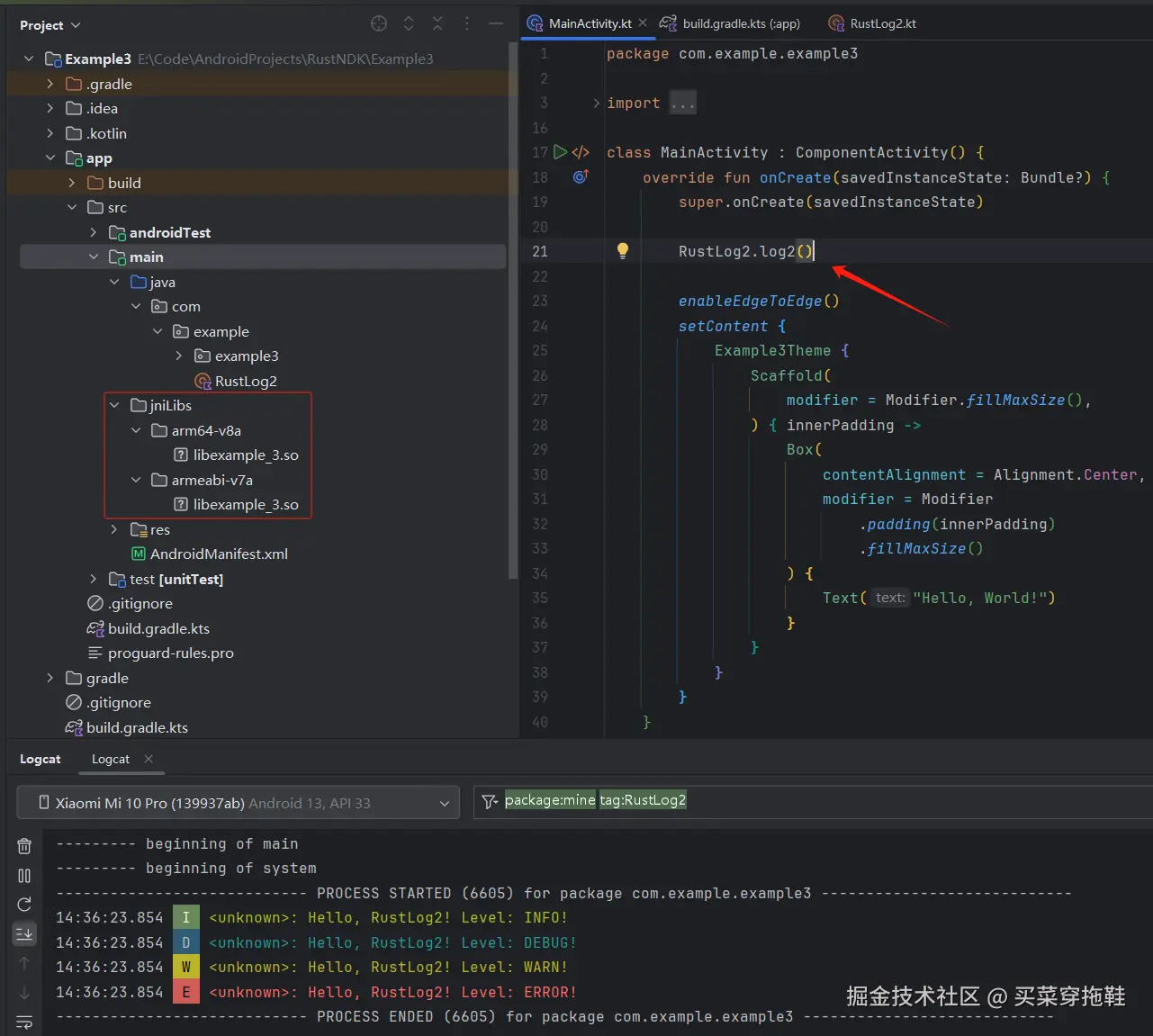The height and width of the screenshot is (1036, 1153).
Task: Click the override gutter icon at onCreate
Action: pyautogui.click(x=581, y=177)
